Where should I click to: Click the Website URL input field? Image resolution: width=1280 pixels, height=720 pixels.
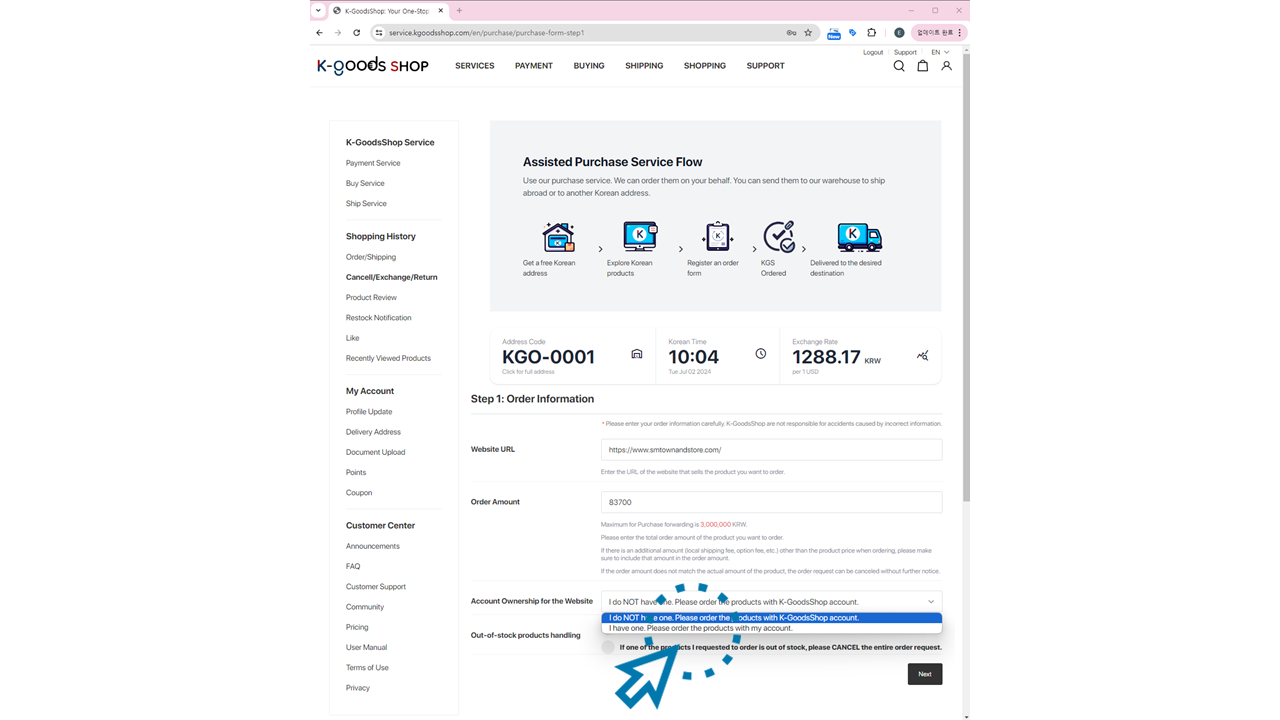[771, 450]
